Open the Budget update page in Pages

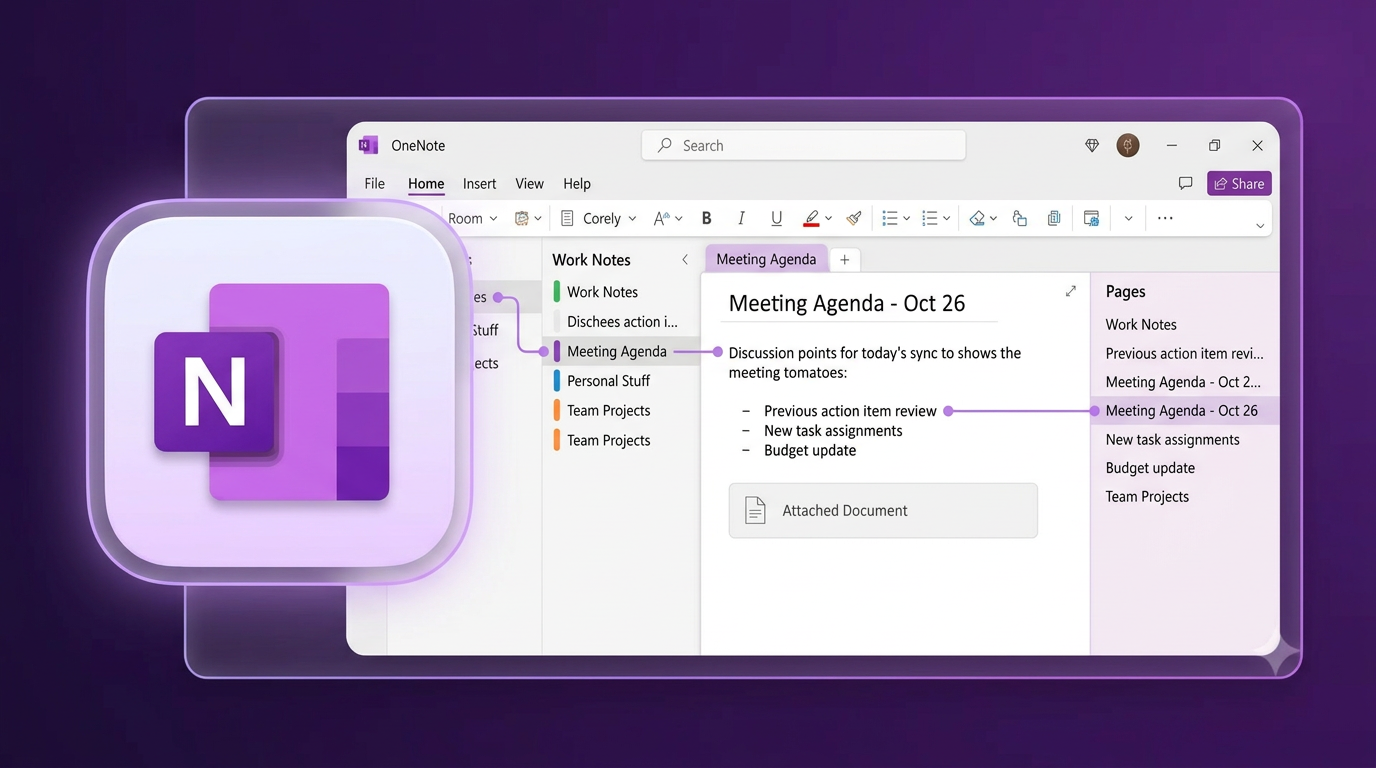(1150, 468)
